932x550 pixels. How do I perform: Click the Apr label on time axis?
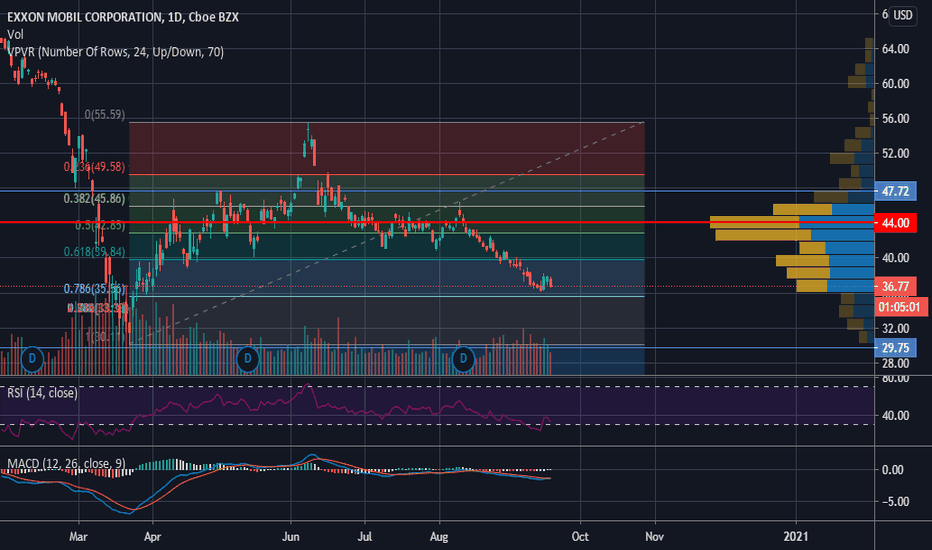coord(153,536)
